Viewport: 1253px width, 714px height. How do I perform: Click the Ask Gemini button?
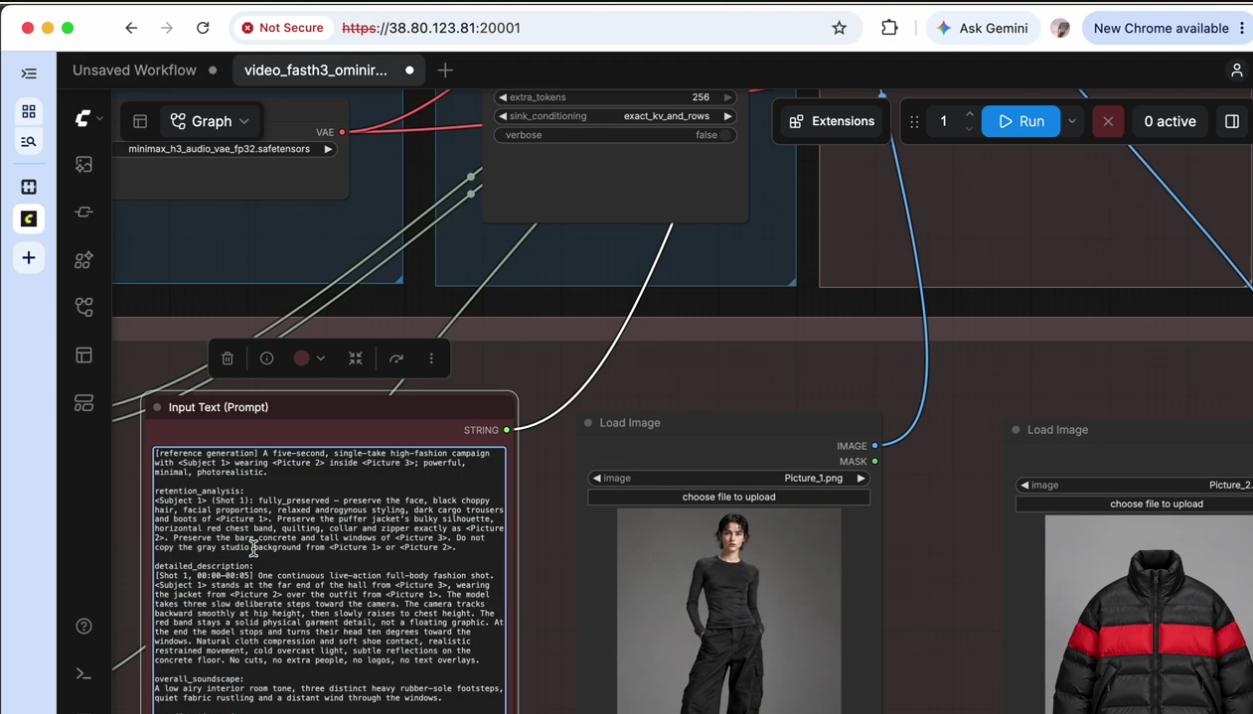983,28
